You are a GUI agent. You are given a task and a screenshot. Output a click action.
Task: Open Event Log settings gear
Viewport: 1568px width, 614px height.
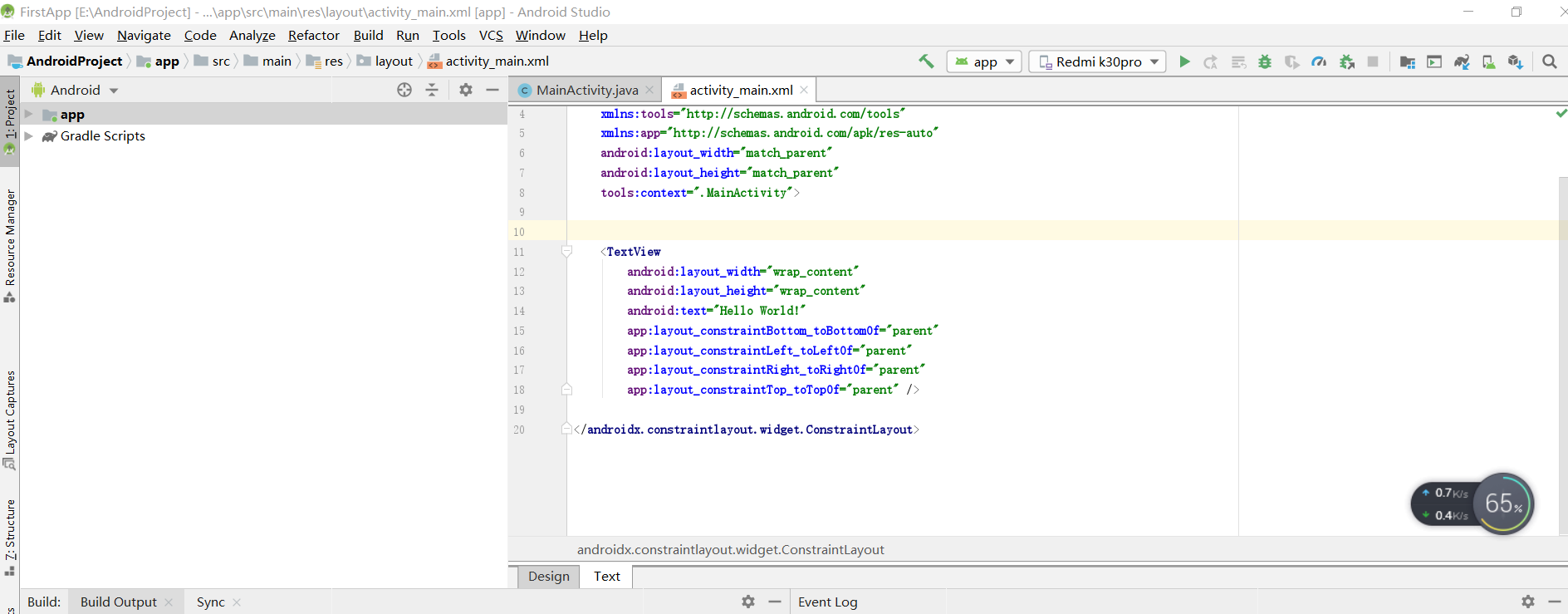pyautogui.click(x=1528, y=602)
